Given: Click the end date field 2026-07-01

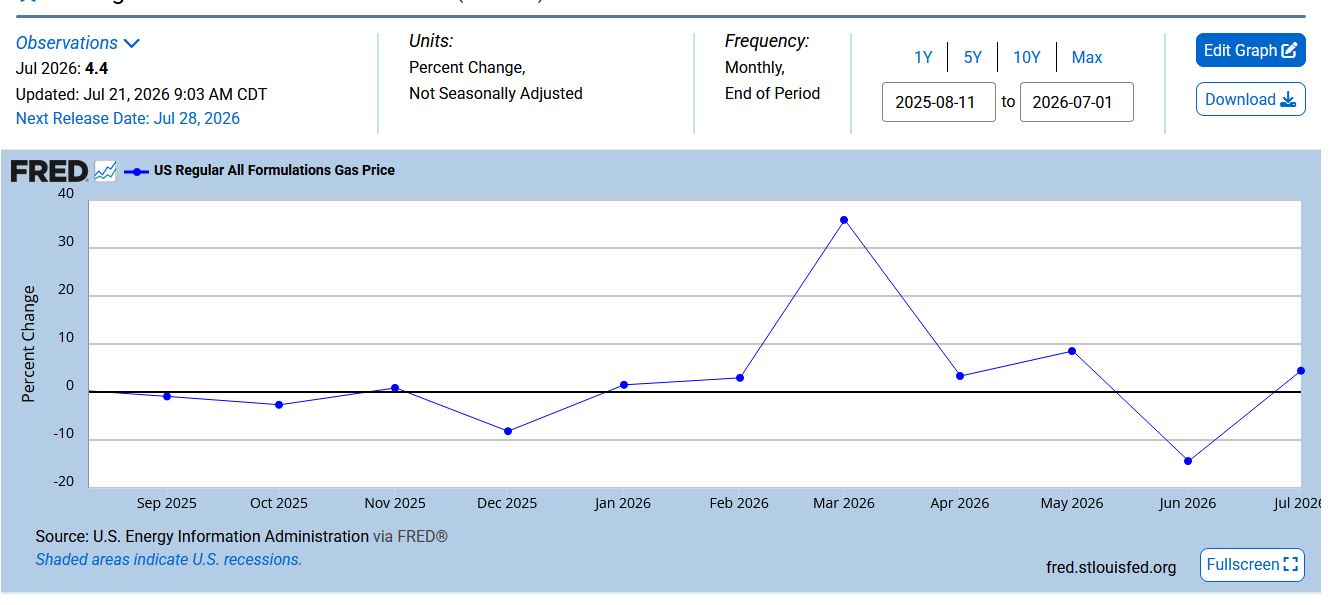Looking at the screenshot, I should (1077, 102).
